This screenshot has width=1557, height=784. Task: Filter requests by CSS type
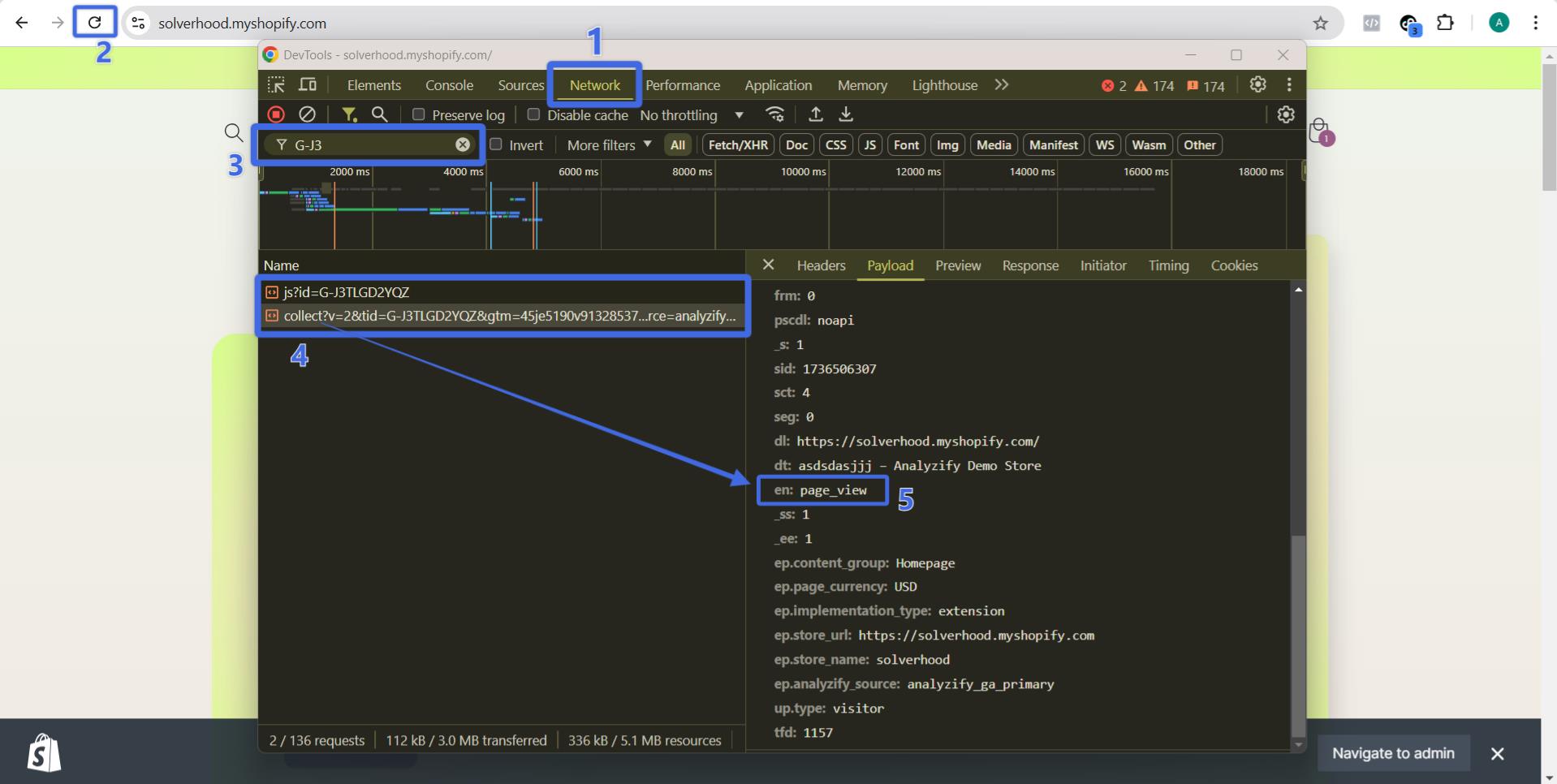836,144
